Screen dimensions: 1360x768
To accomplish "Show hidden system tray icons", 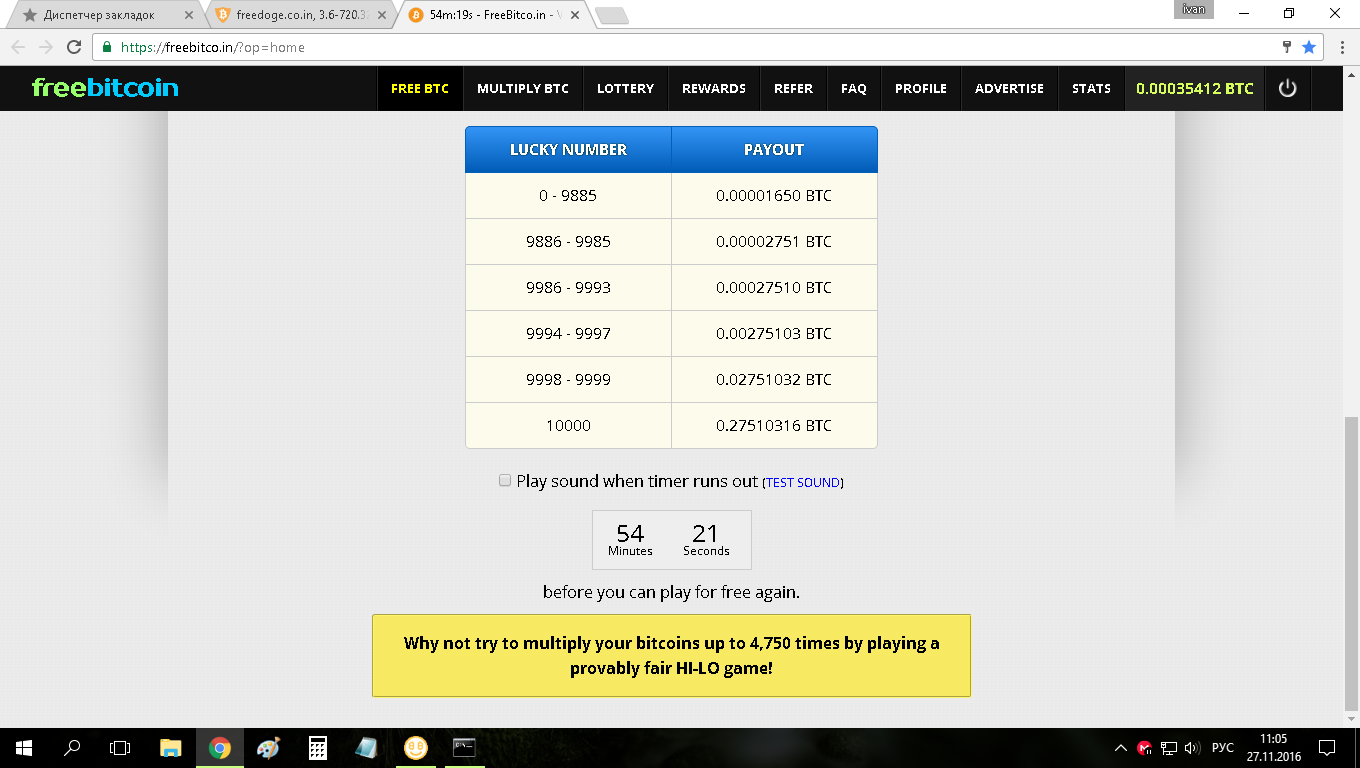I will coord(1121,748).
